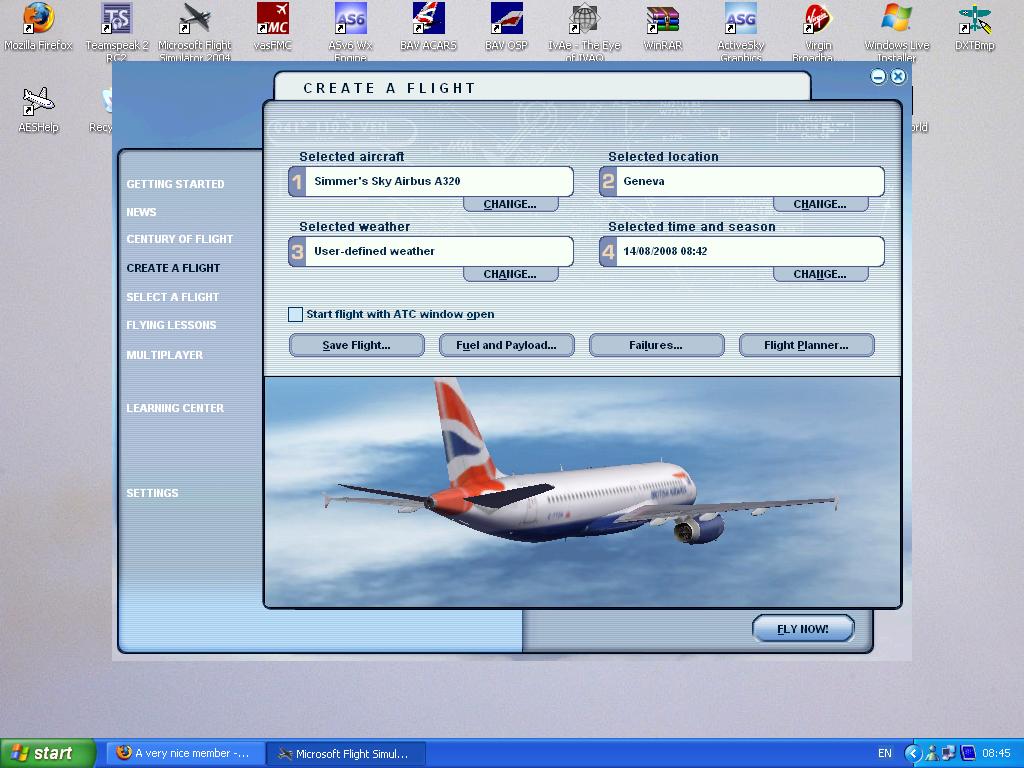Change selected time and season

820,274
